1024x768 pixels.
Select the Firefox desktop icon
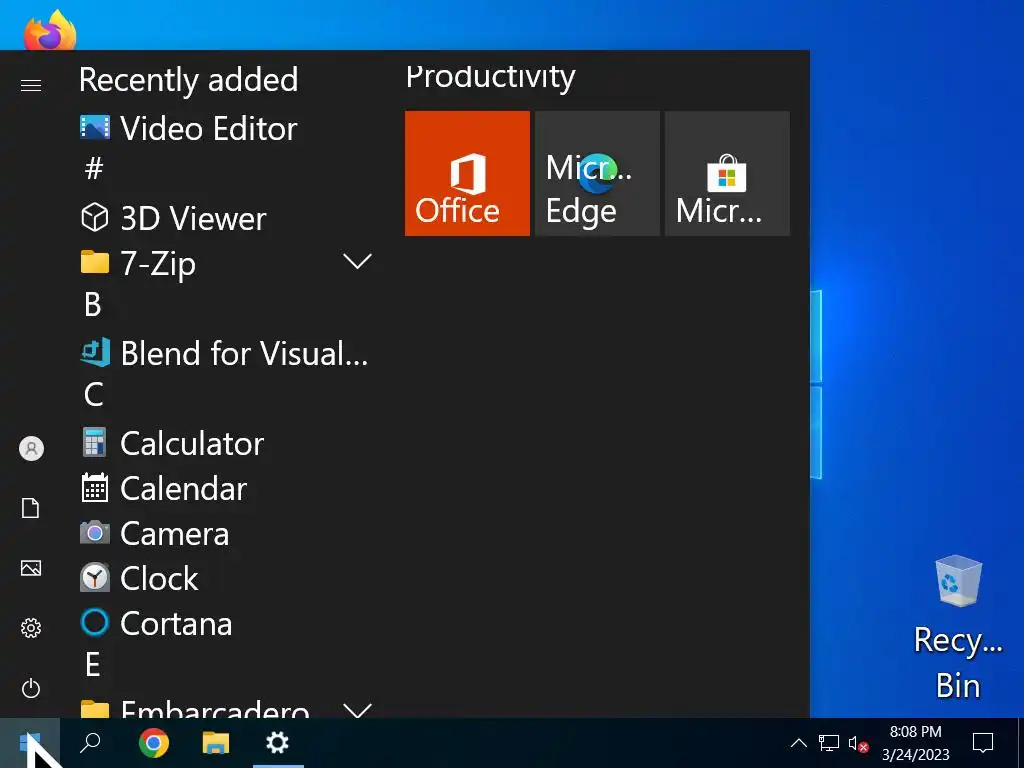tap(50, 29)
